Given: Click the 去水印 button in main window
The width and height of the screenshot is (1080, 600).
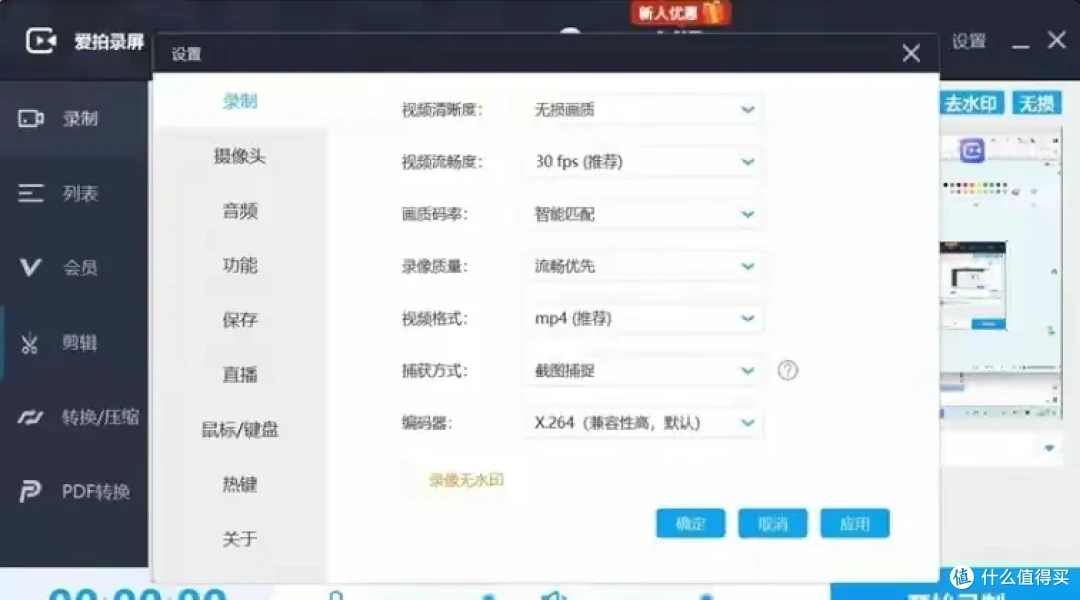Looking at the screenshot, I should pos(971,104).
